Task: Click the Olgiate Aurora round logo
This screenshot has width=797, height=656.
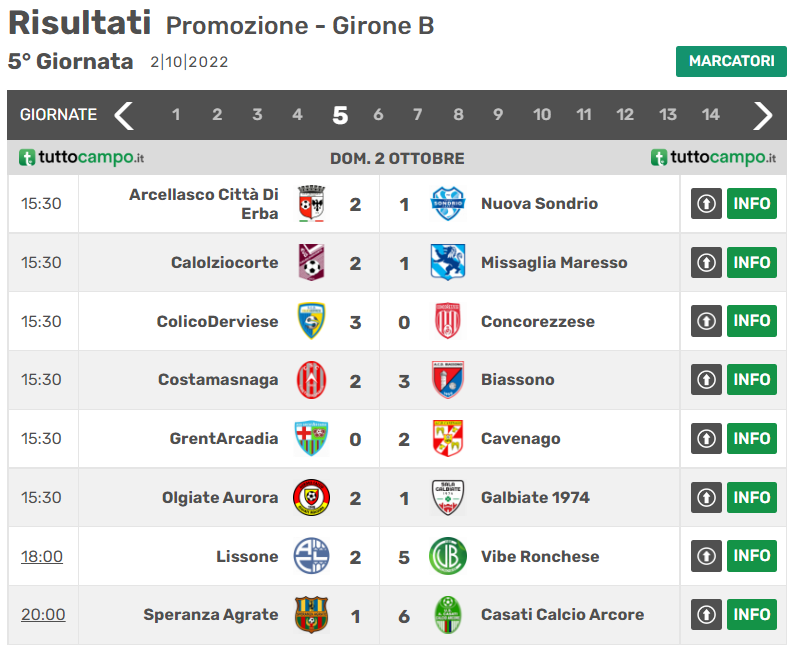Action: click(311, 497)
